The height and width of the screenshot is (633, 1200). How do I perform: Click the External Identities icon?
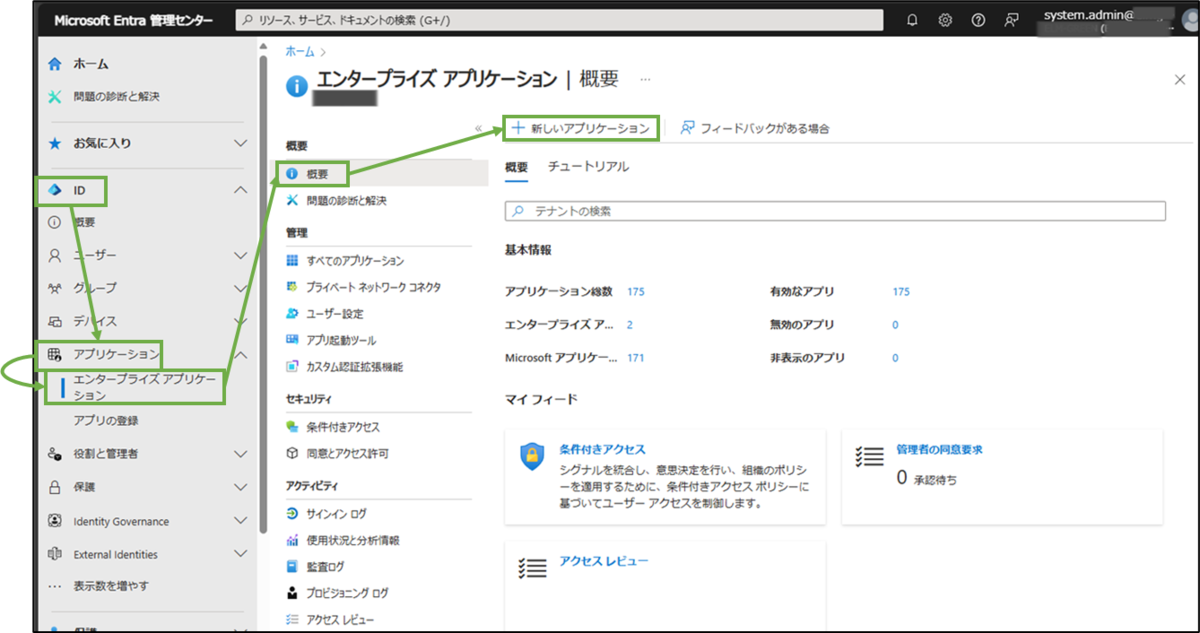(55, 554)
